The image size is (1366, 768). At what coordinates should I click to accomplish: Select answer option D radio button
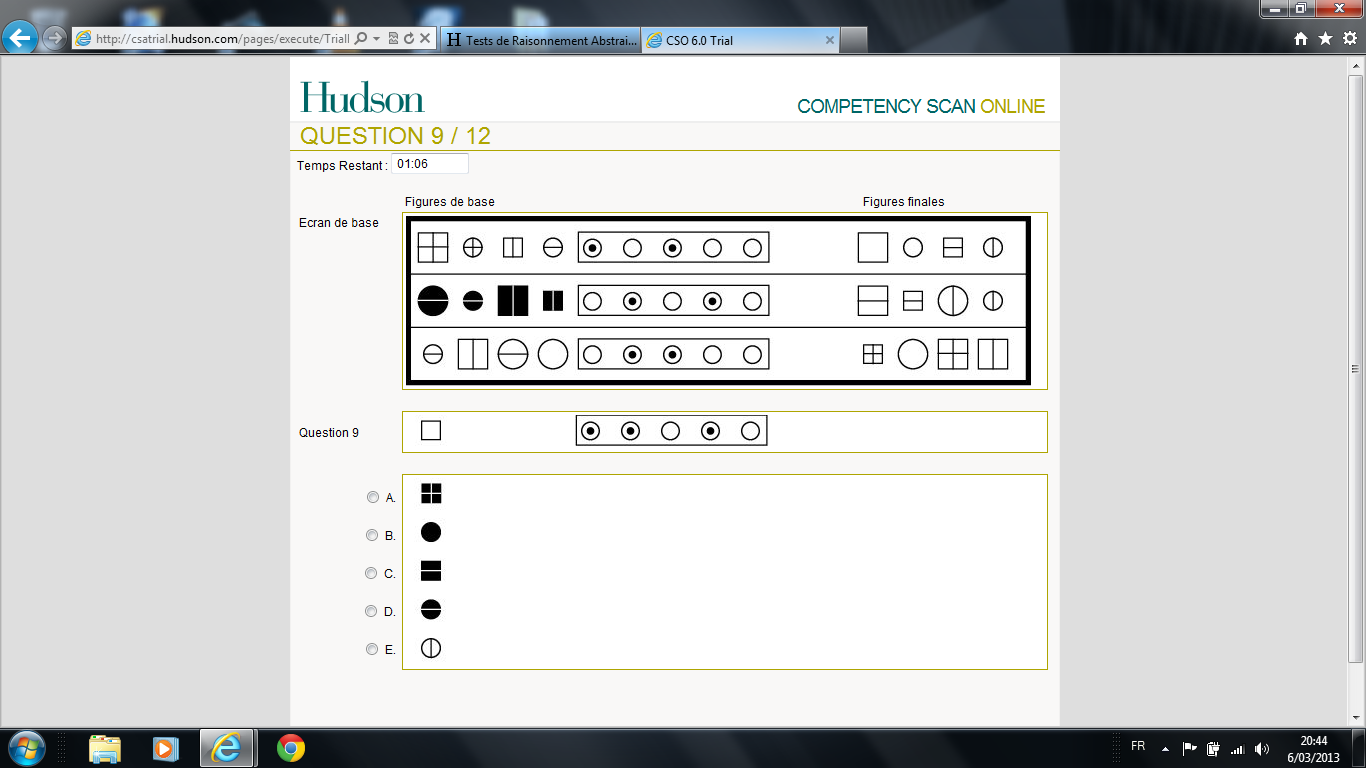[x=373, y=611]
